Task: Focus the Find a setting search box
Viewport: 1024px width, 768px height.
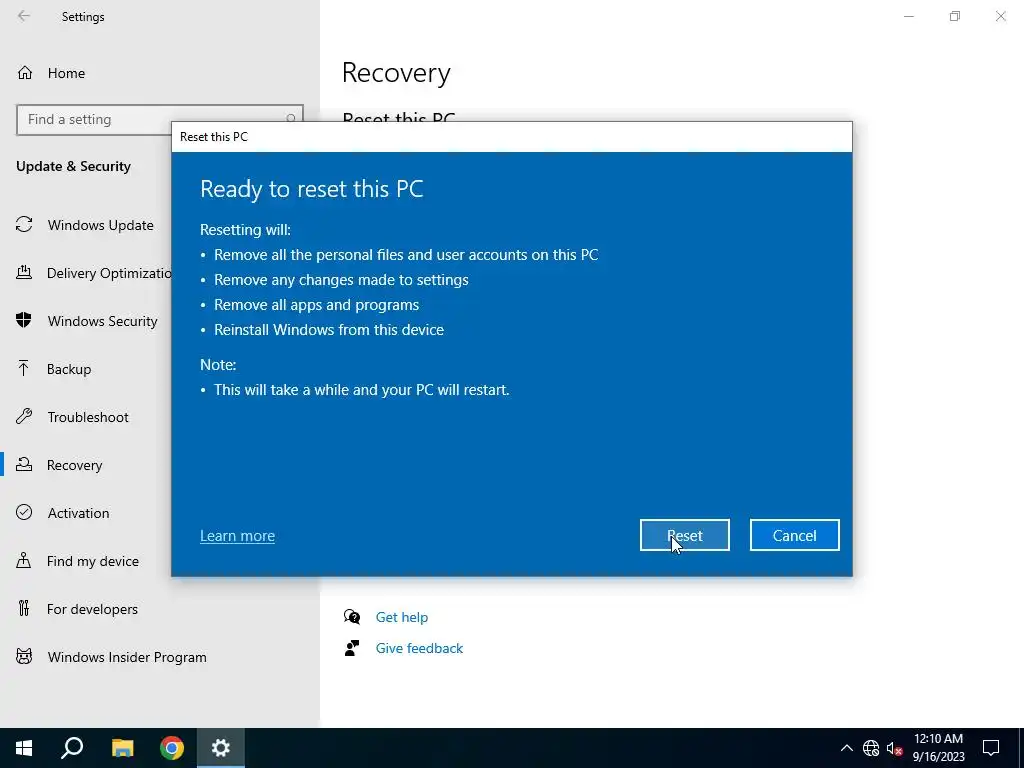Action: pyautogui.click(x=159, y=120)
